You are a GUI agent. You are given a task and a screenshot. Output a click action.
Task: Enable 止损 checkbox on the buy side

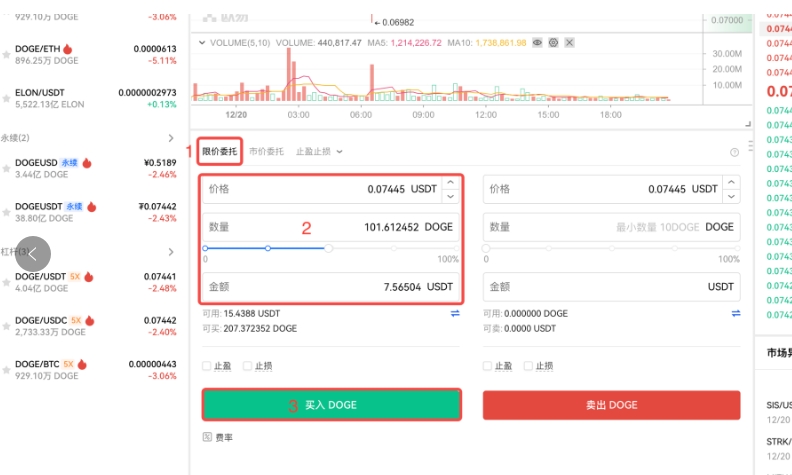[248, 366]
